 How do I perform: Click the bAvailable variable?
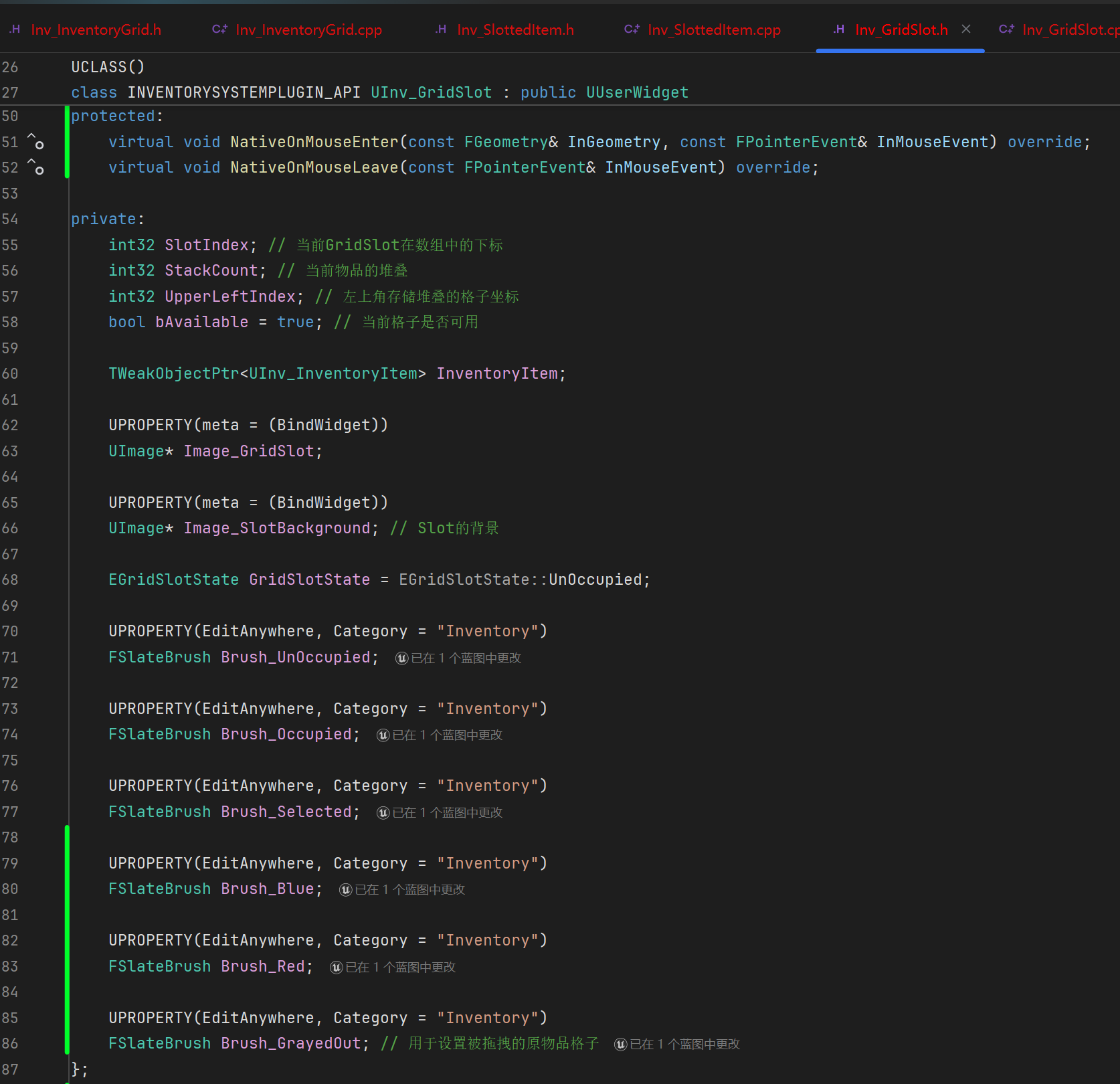(201, 322)
